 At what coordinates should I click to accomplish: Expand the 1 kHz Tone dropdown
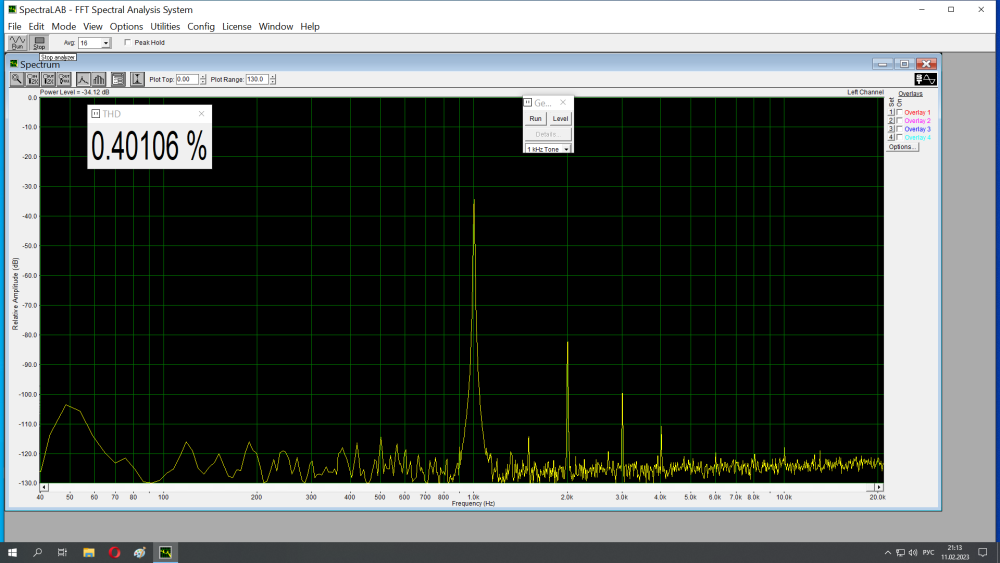567,149
